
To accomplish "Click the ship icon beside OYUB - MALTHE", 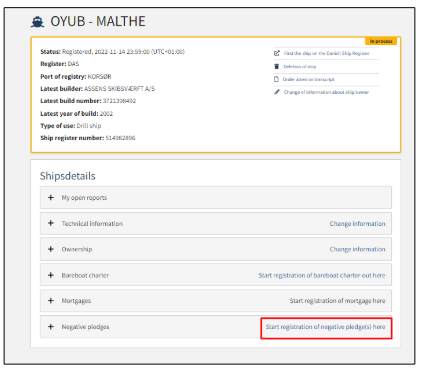I will coord(37,22).
